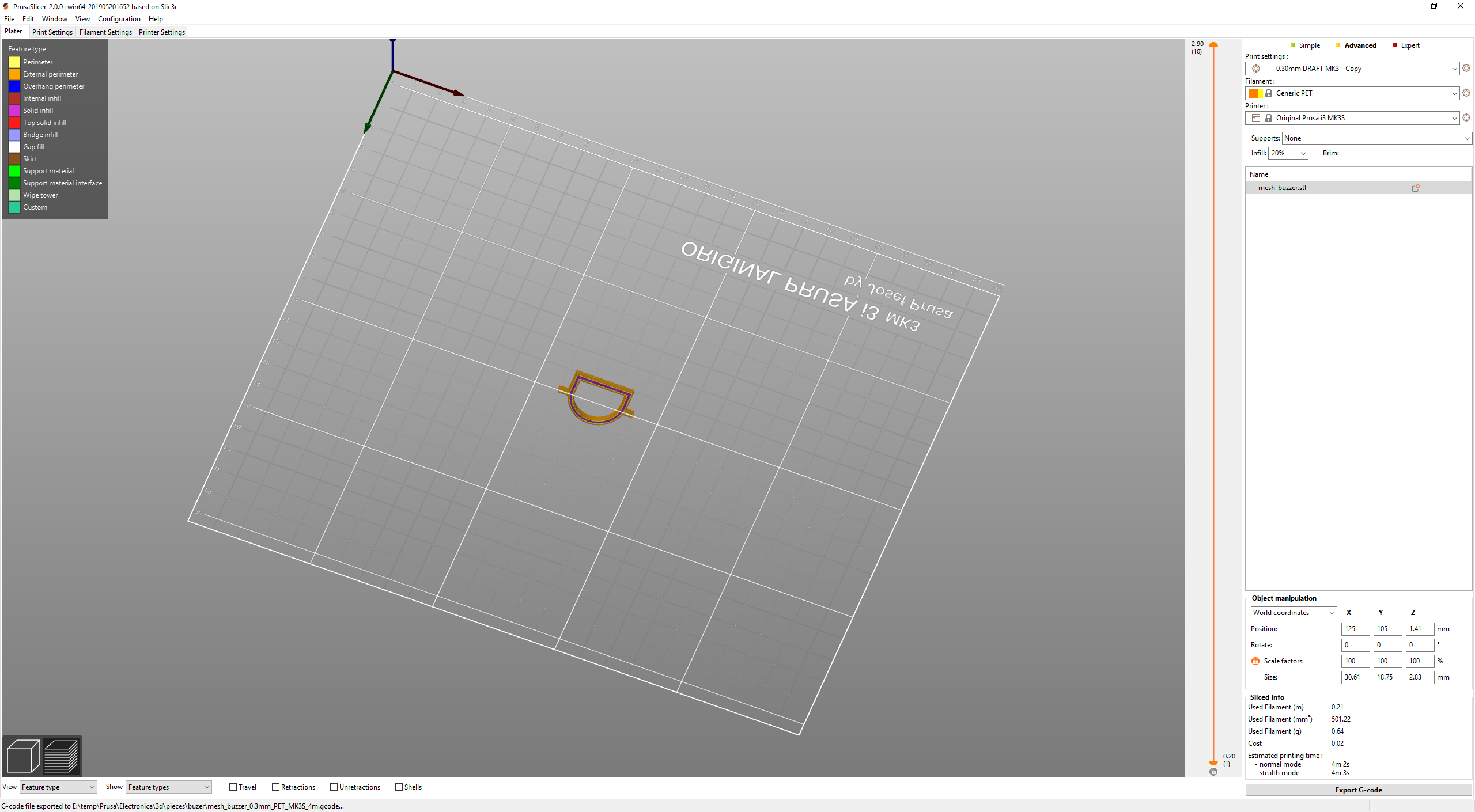This screenshot has height=812, width=1475.
Task: Click the blue Overhang perimeter legend swatch
Action: 14,86
